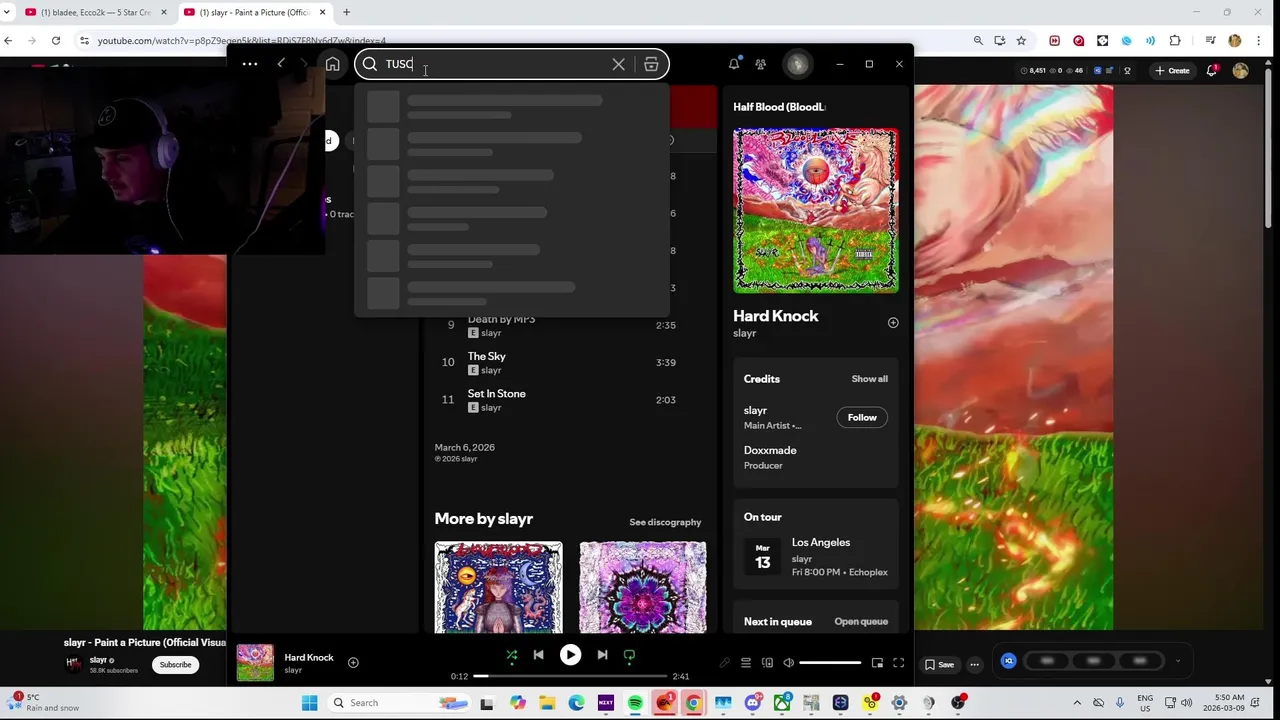
Task: Open the queue from Next in queue
Action: click(861, 622)
